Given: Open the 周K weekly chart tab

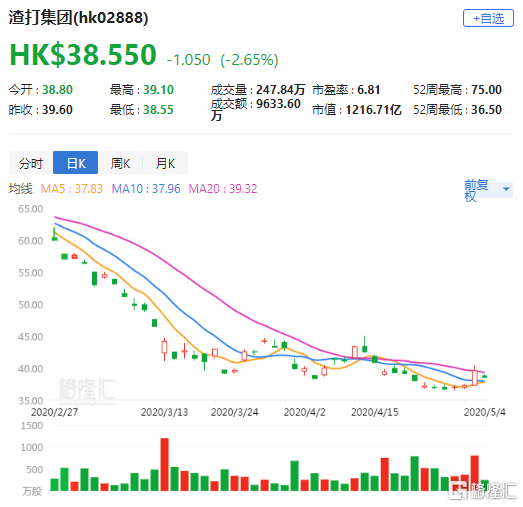Looking at the screenshot, I should [x=120, y=163].
